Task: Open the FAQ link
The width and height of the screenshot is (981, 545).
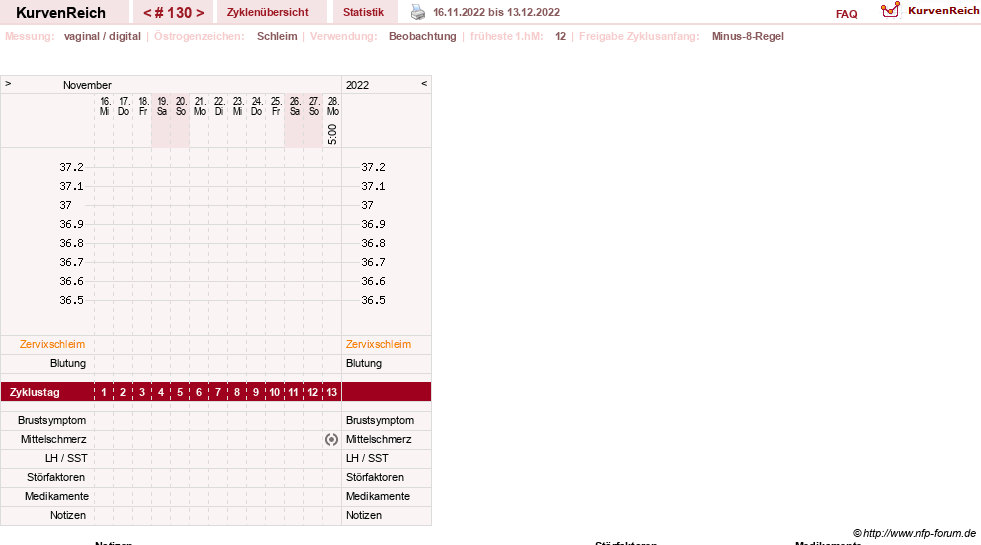Action: tap(846, 14)
